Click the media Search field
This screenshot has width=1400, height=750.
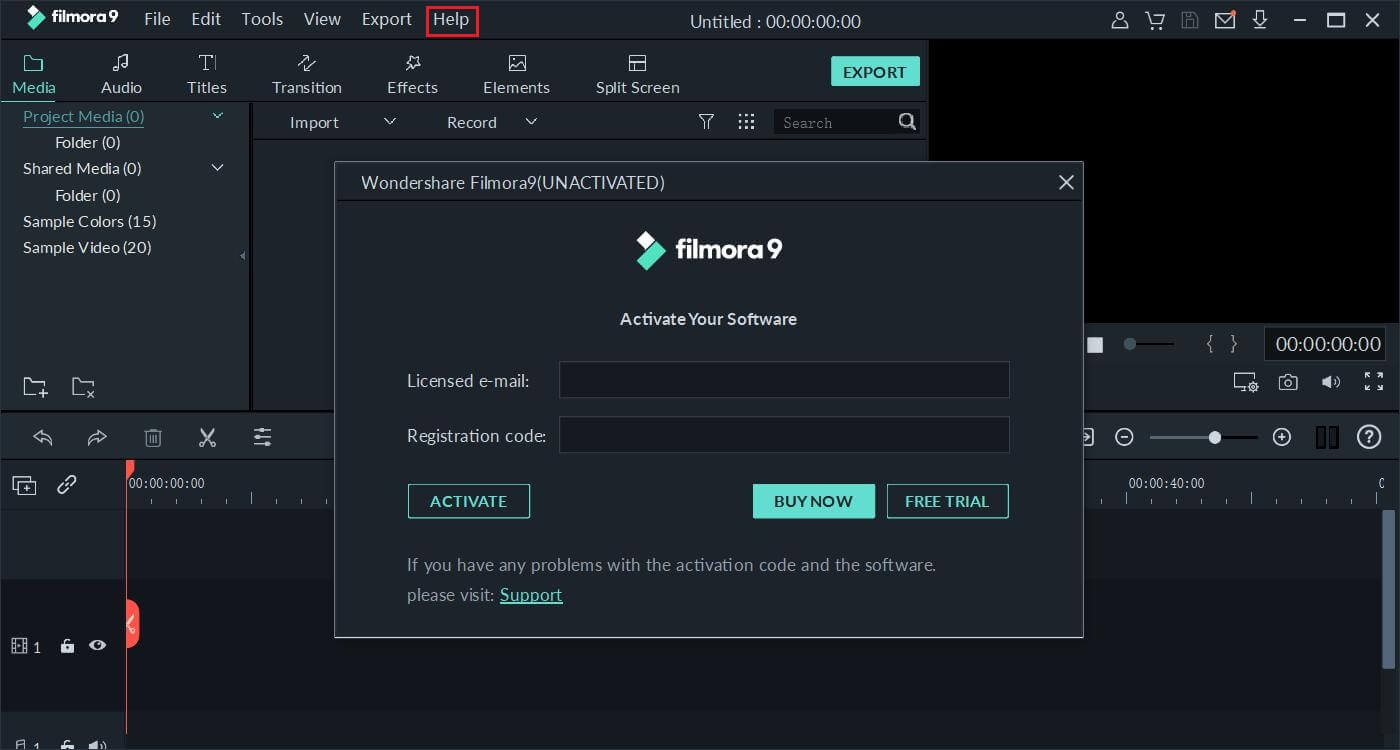pyautogui.click(x=835, y=122)
